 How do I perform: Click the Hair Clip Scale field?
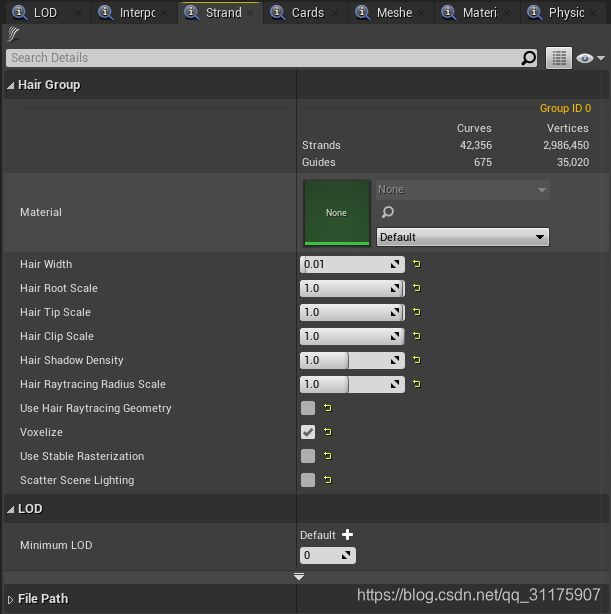tap(352, 336)
